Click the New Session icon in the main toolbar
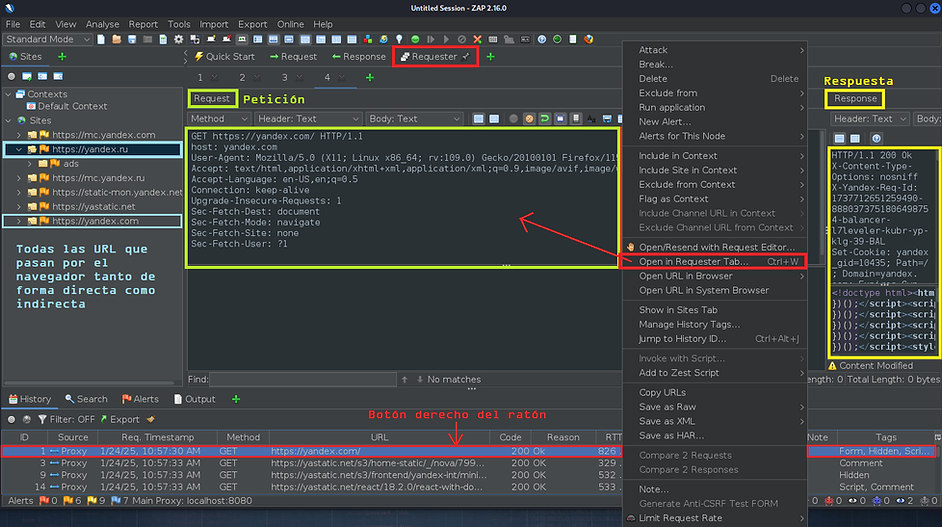Viewport: 942px width, 527px height. 101,40
